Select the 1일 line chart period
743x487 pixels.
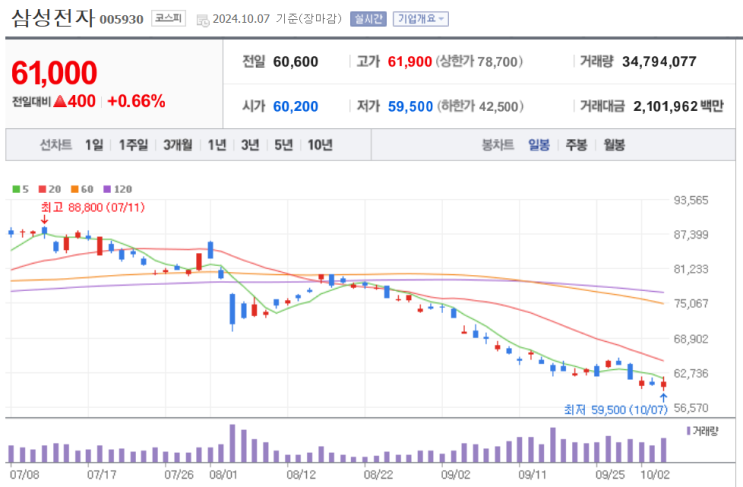pos(94,144)
